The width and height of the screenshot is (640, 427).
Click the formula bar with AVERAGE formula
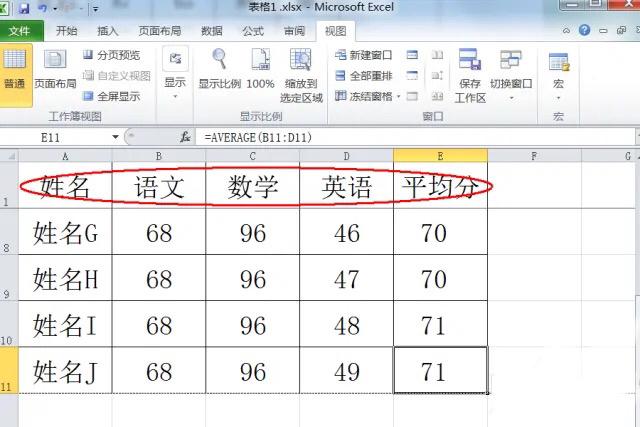(x=416, y=138)
